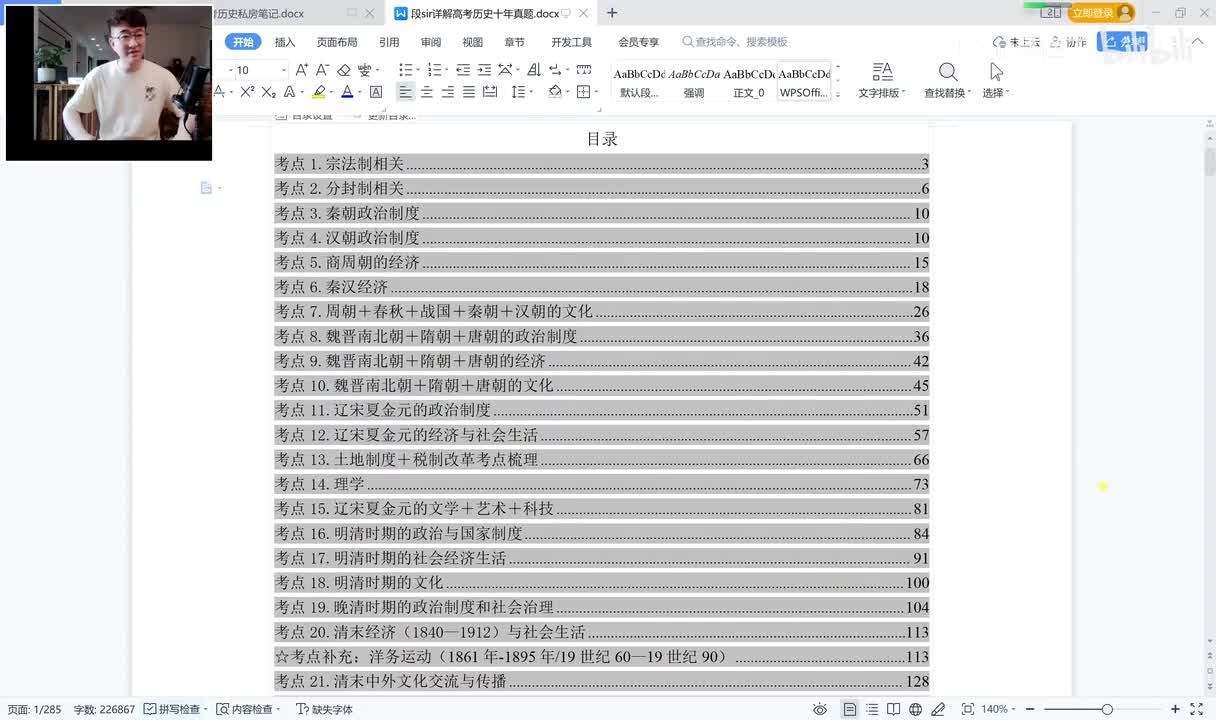Apply the 强调 emphasis style

[694, 83]
